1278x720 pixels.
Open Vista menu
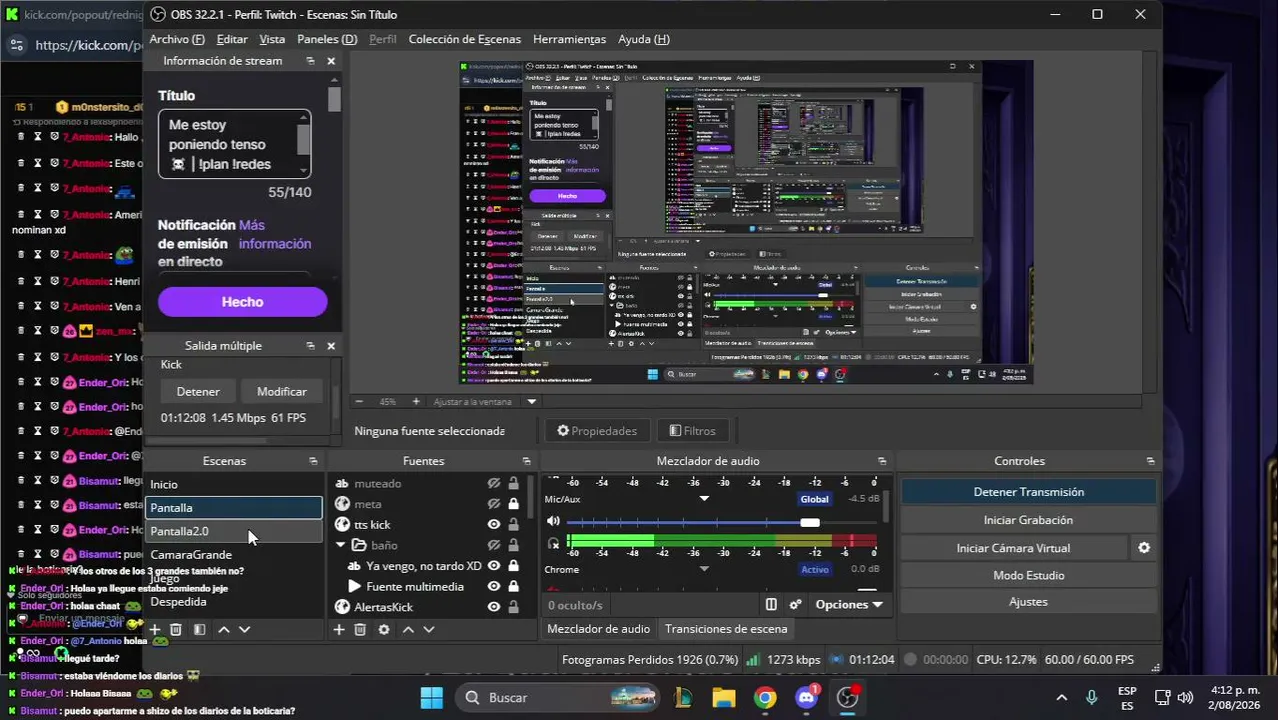(272, 39)
